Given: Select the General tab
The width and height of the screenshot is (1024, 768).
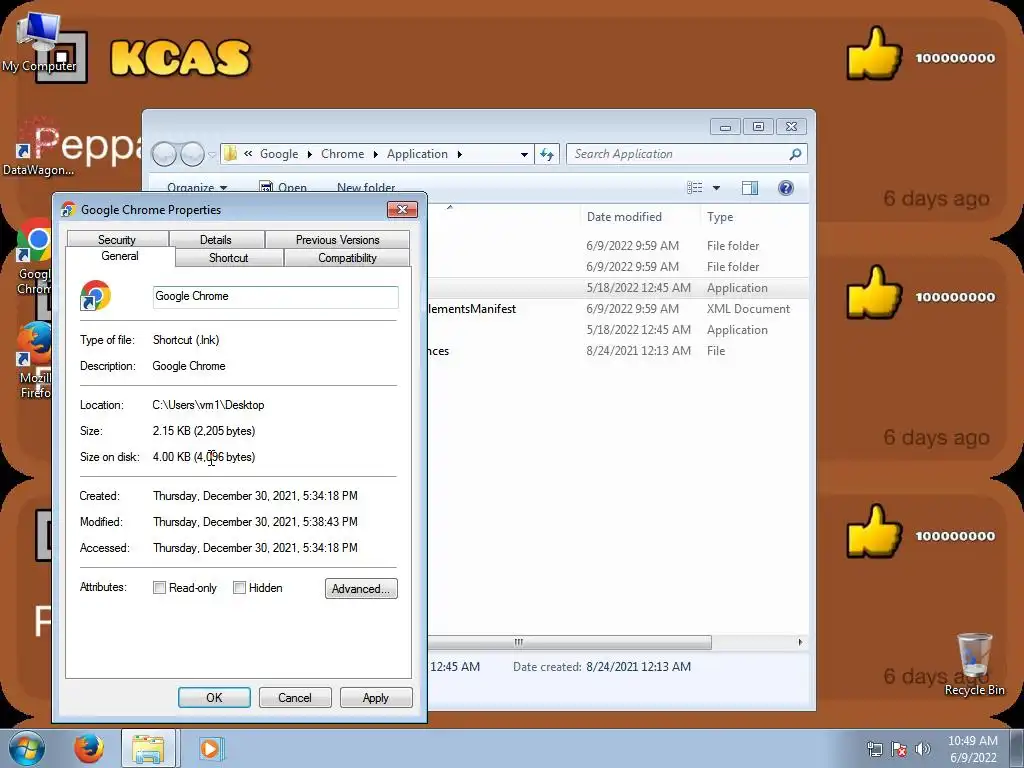Looking at the screenshot, I should (x=120, y=257).
